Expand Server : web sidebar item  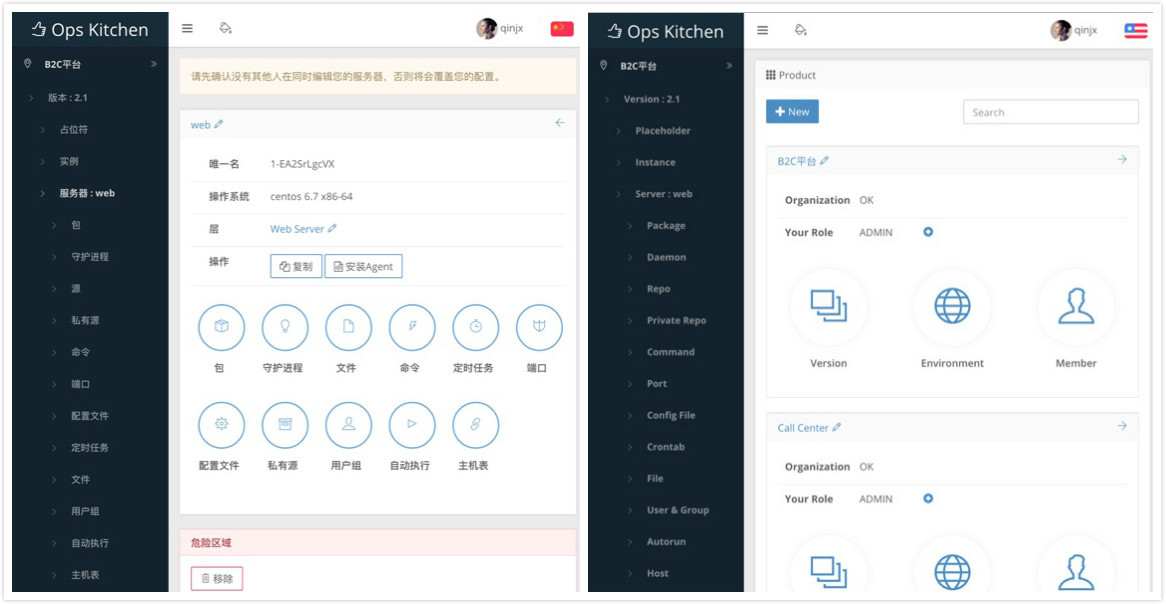619,194
